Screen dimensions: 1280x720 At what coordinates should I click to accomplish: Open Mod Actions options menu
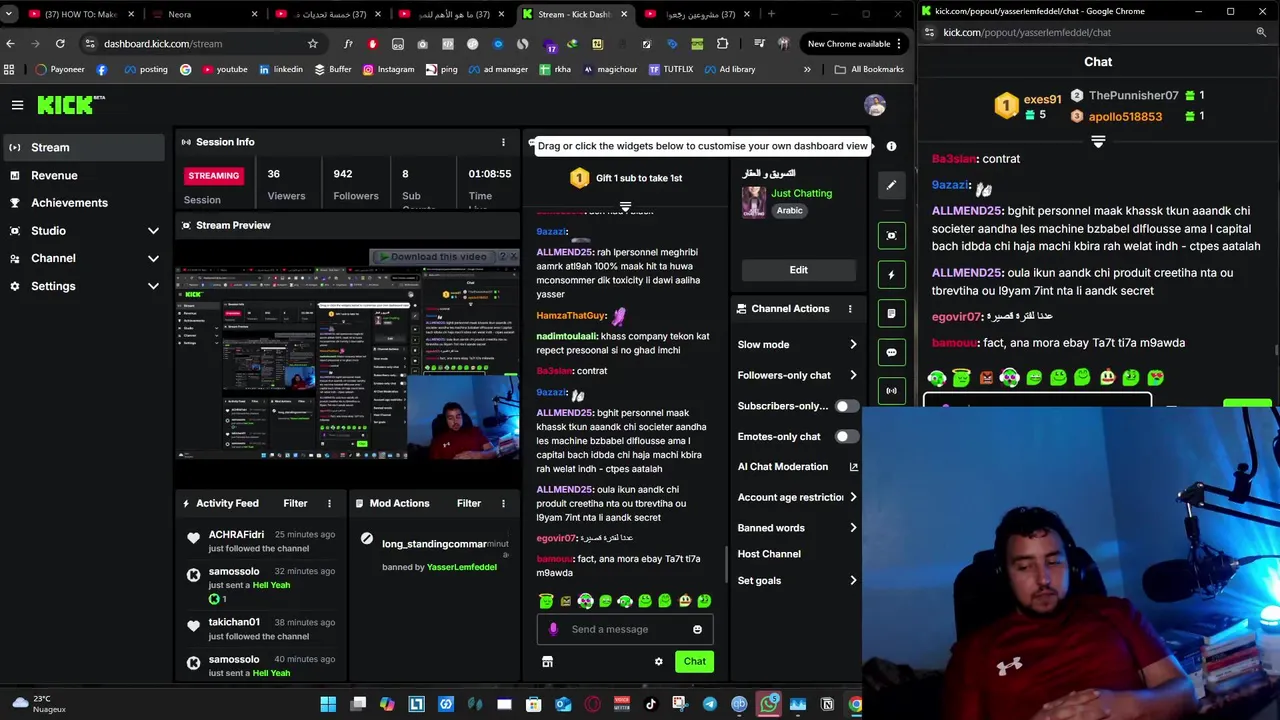click(503, 503)
